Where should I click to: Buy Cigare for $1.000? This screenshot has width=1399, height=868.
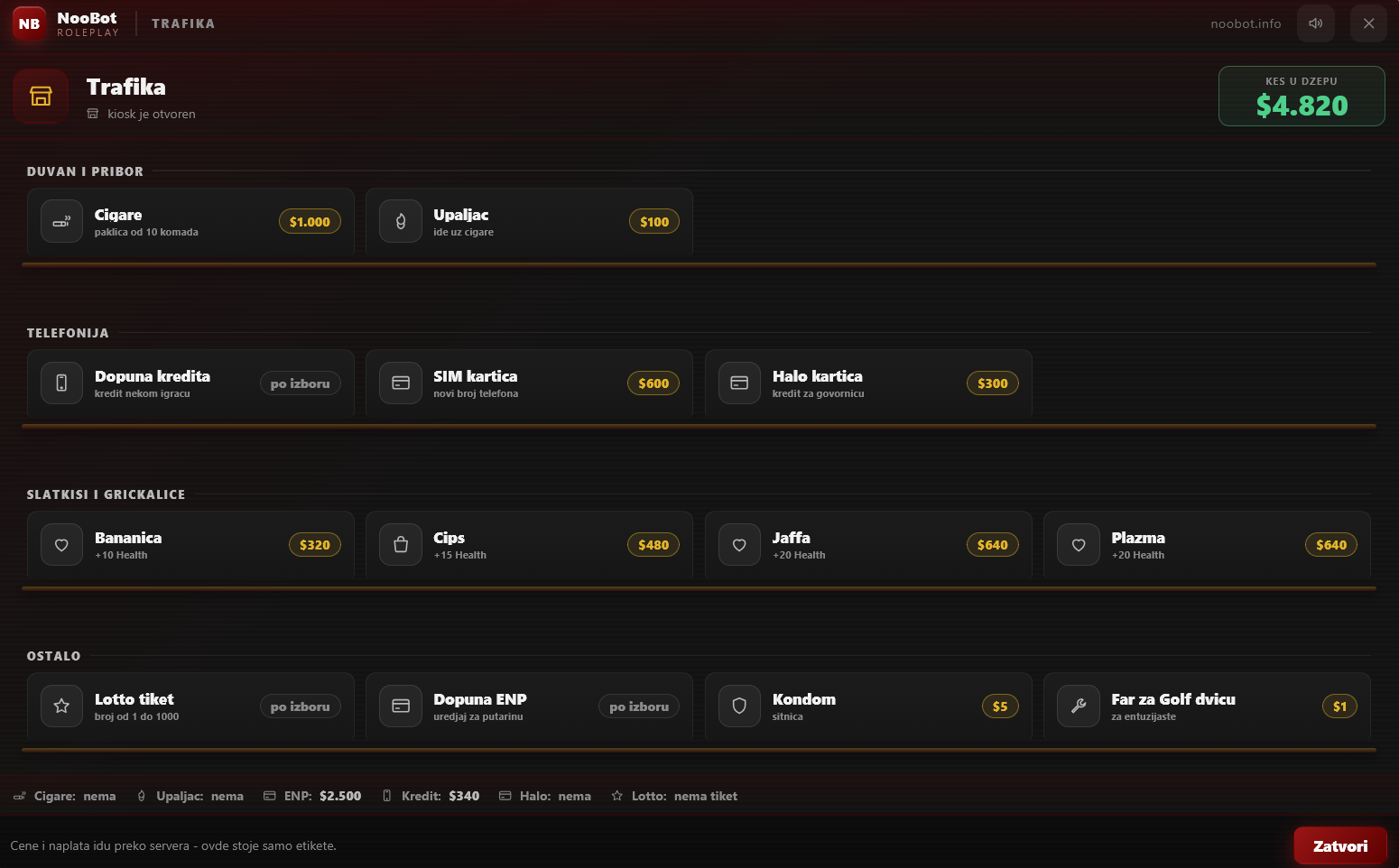[x=310, y=222]
